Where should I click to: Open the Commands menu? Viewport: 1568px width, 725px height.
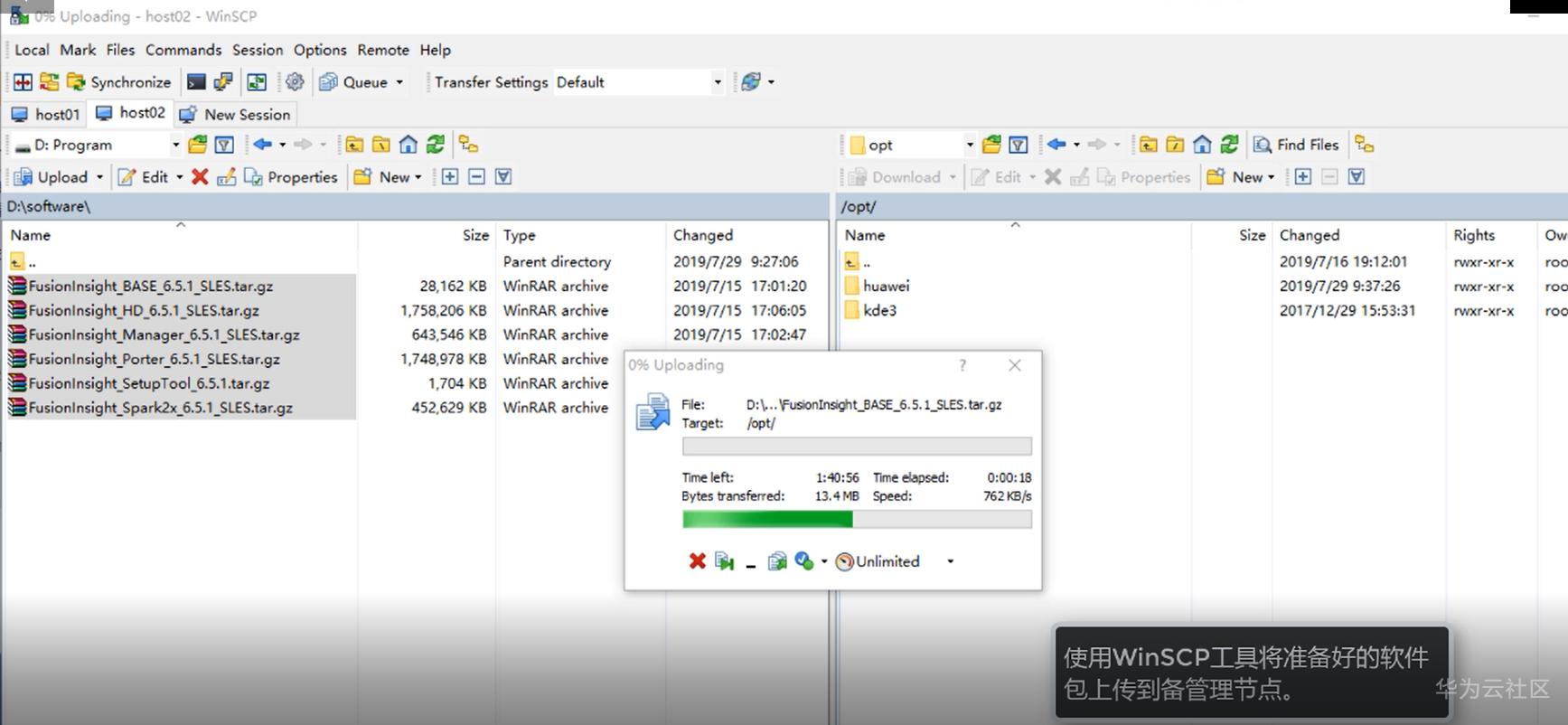pos(183,50)
